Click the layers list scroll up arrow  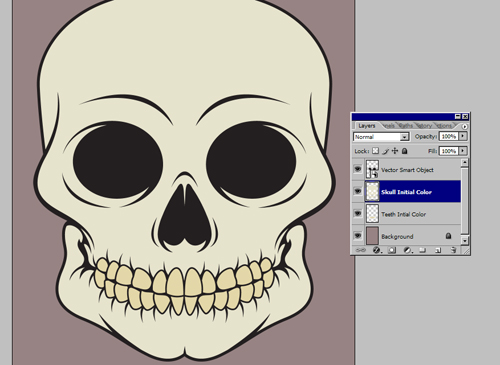click(x=465, y=163)
